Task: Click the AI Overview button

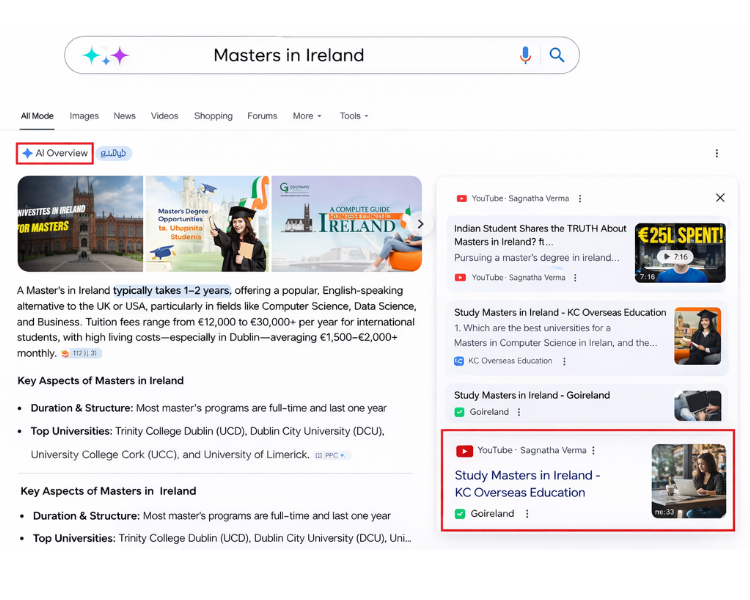Action: coord(55,153)
